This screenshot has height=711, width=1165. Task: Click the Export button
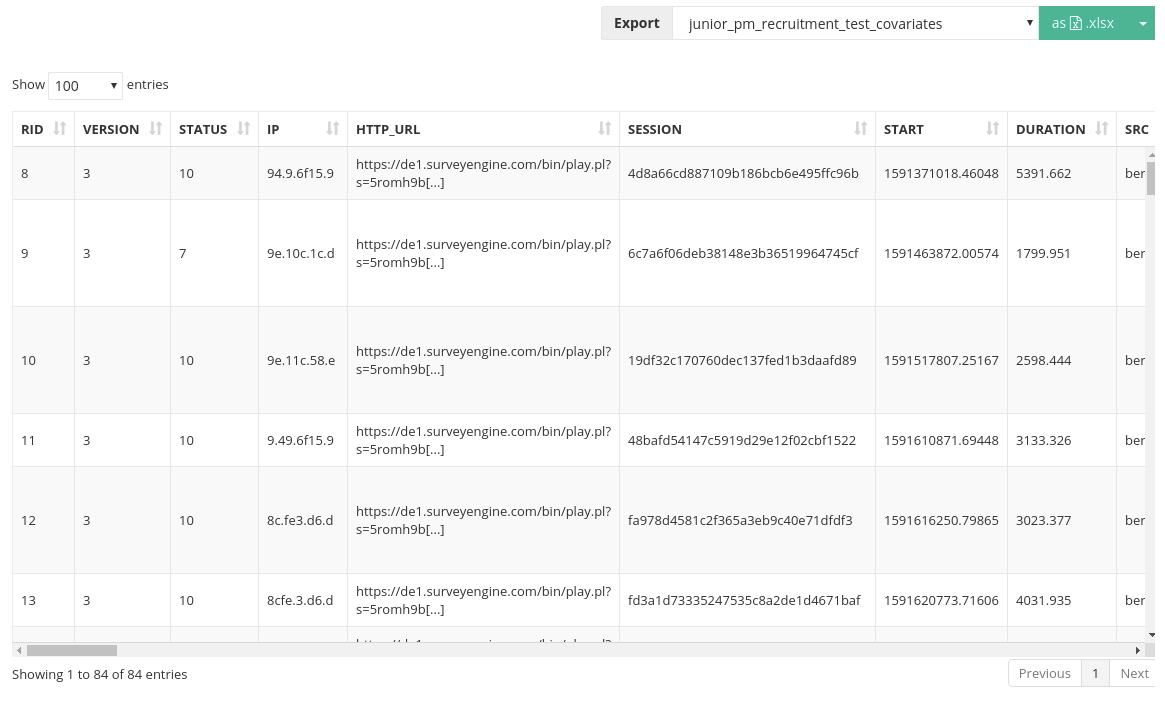pyautogui.click(x=636, y=22)
